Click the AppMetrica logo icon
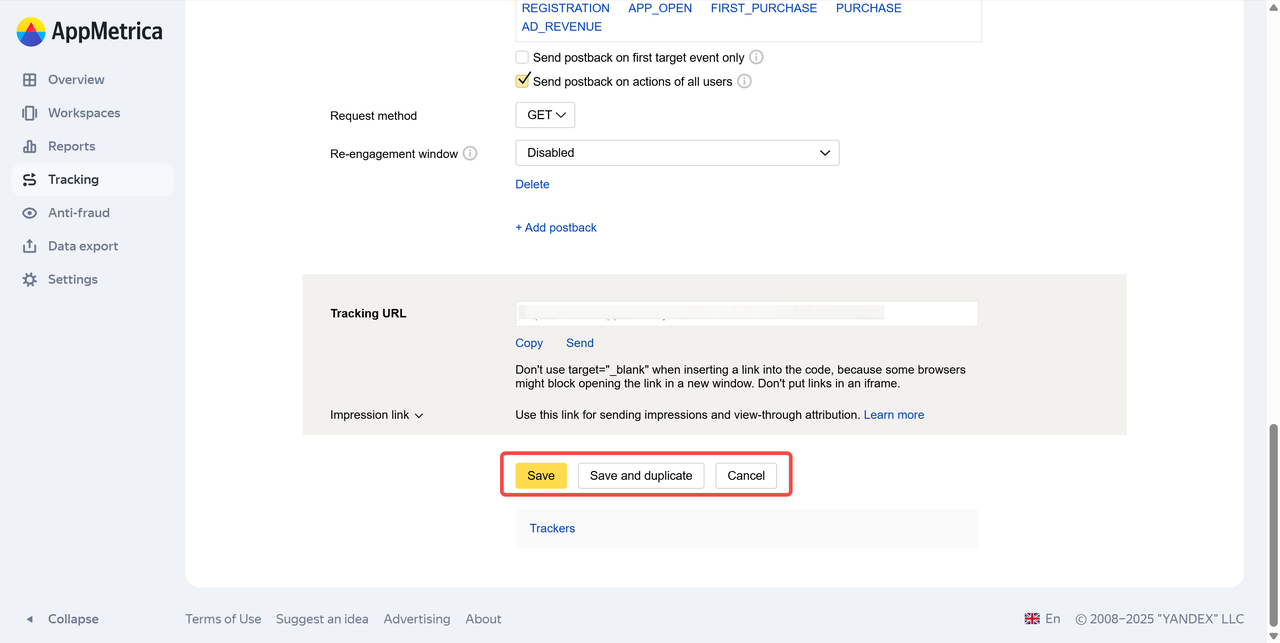Screen dimensions: 1280x643 click(x=31, y=32)
